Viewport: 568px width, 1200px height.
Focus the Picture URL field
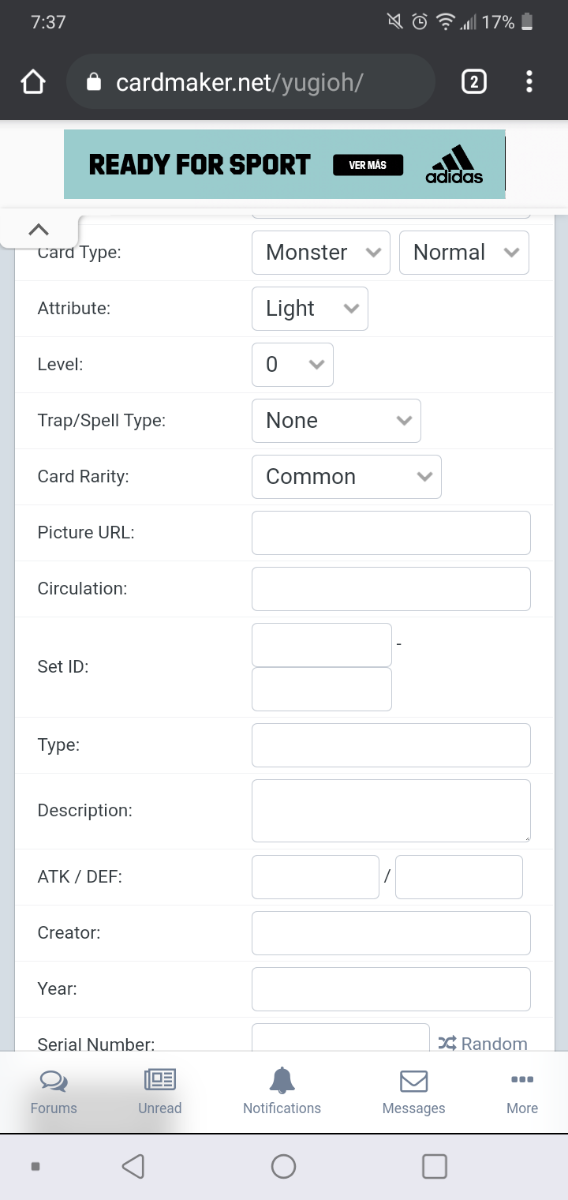(391, 532)
